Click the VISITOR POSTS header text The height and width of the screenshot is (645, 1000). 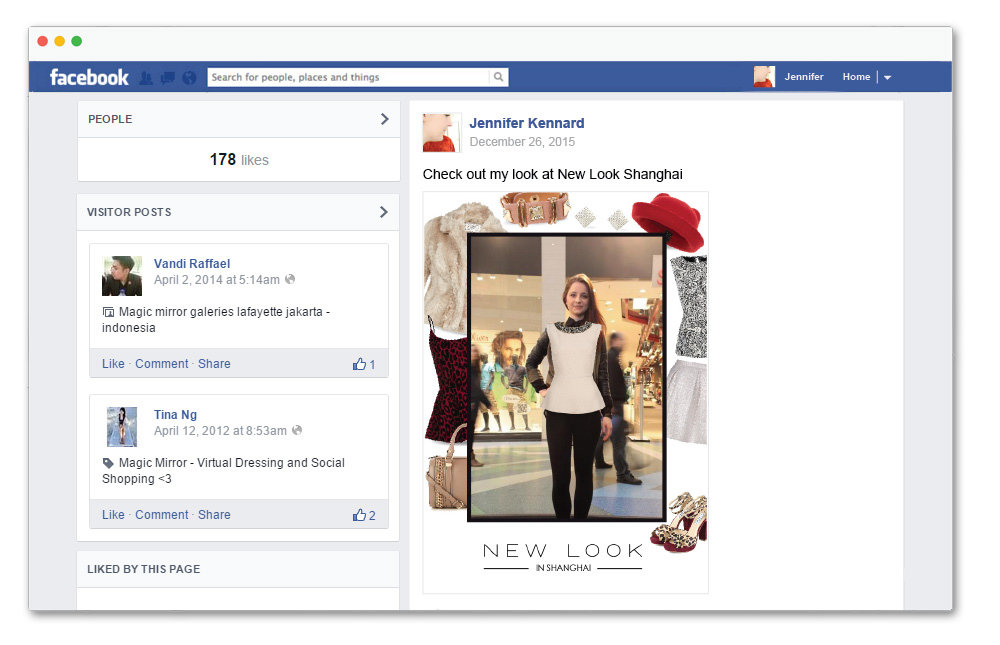(x=129, y=212)
